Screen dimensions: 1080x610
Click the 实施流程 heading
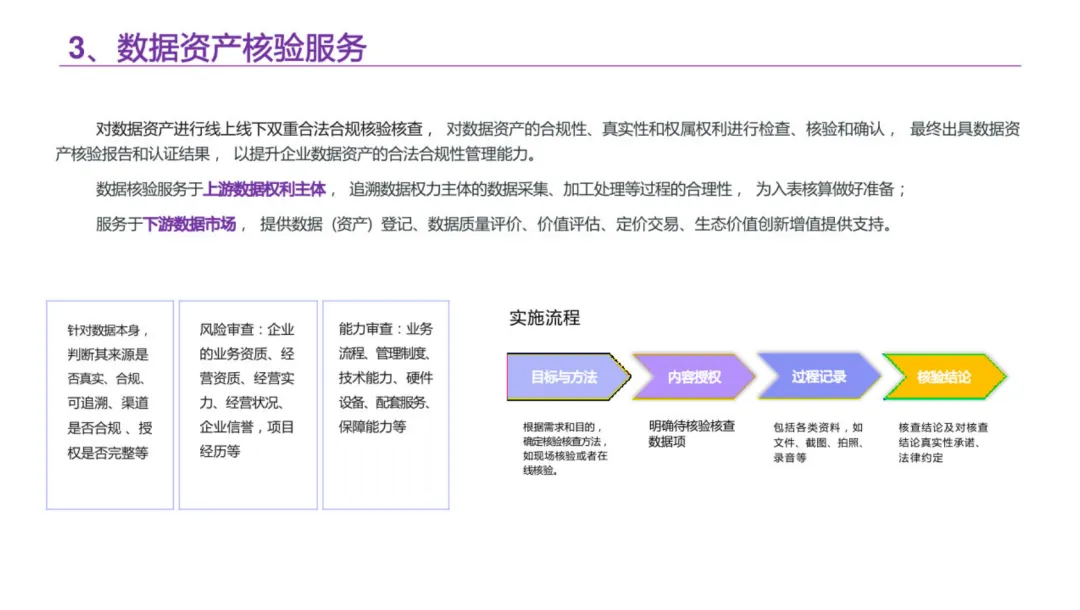(545, 318)
